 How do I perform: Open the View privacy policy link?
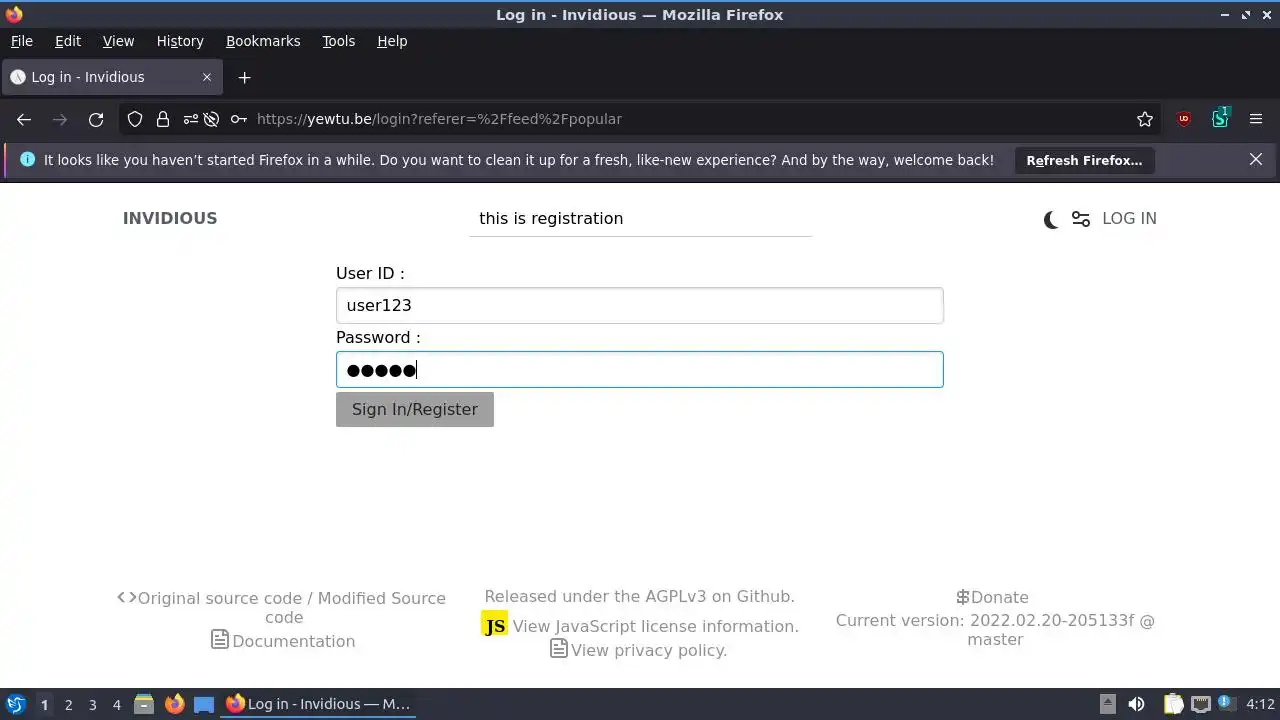pyautogui.click(x=649, y=650)
